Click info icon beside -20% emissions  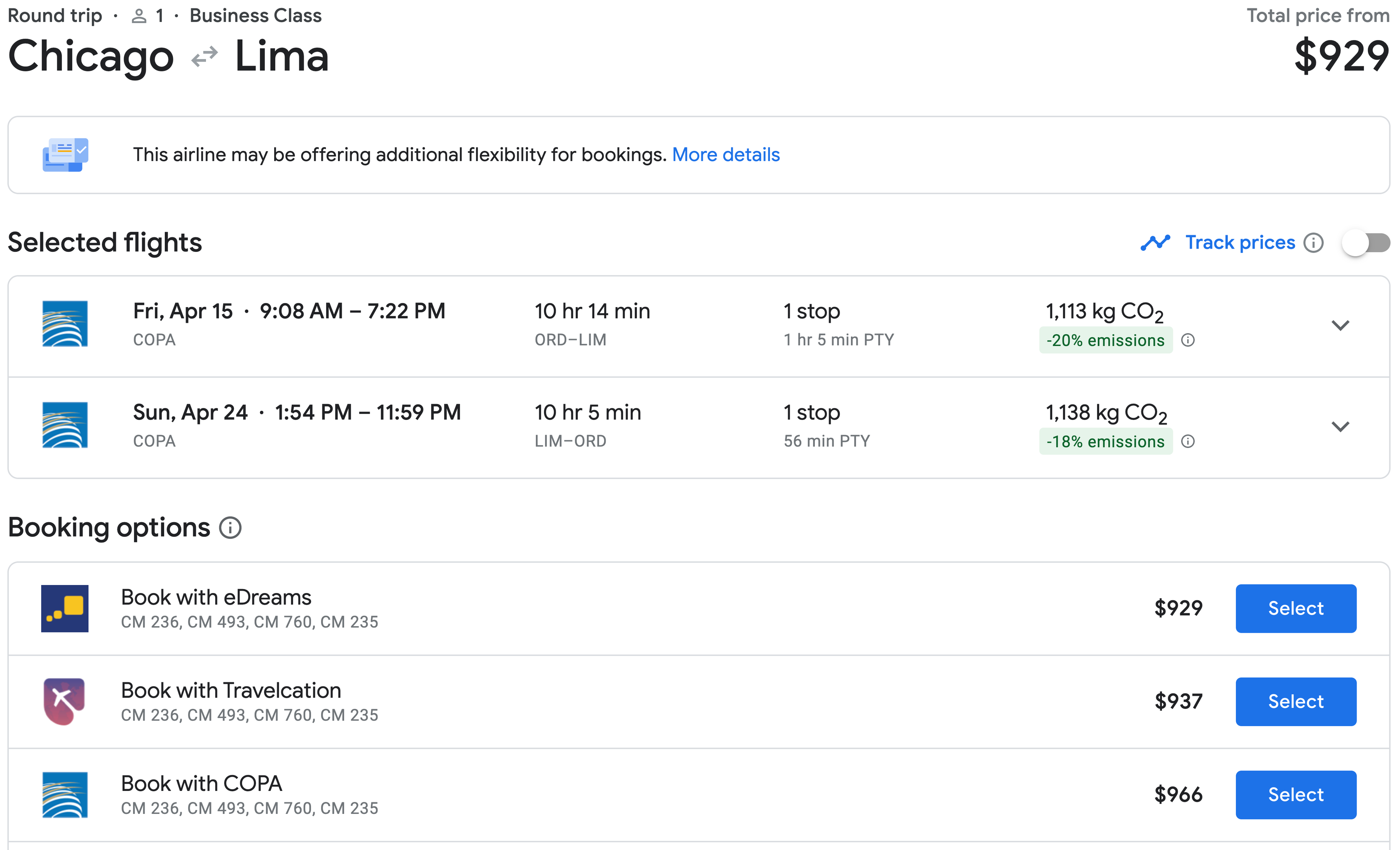(1187, 340)
